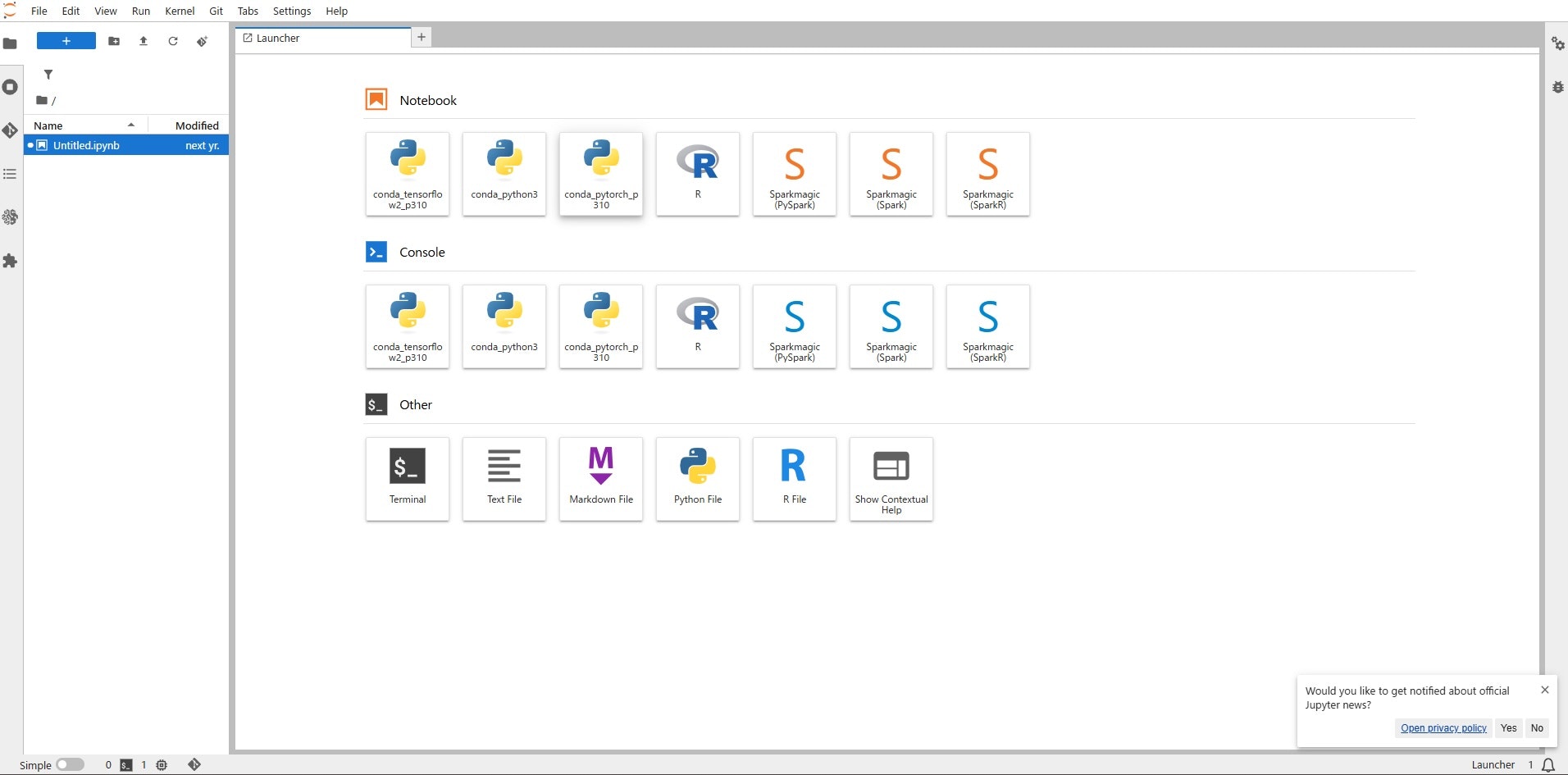Viewport: 1568px width, 775px height.
Task: Open the Edit menu
Action: pos(71,11)
